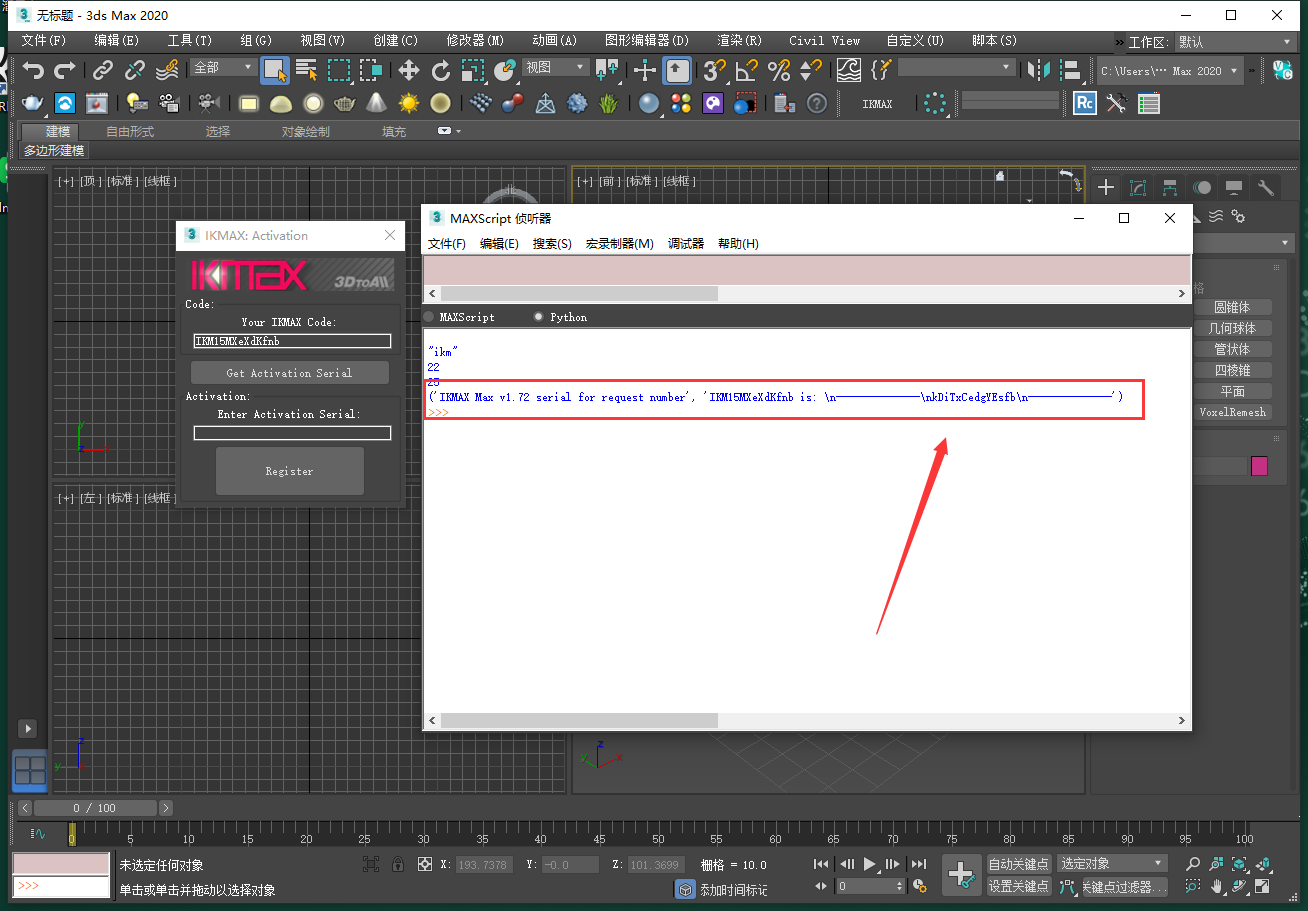The image size is (1308, 911).
Task: Click the VoxelRemesh button
Action: [1231, 412]
